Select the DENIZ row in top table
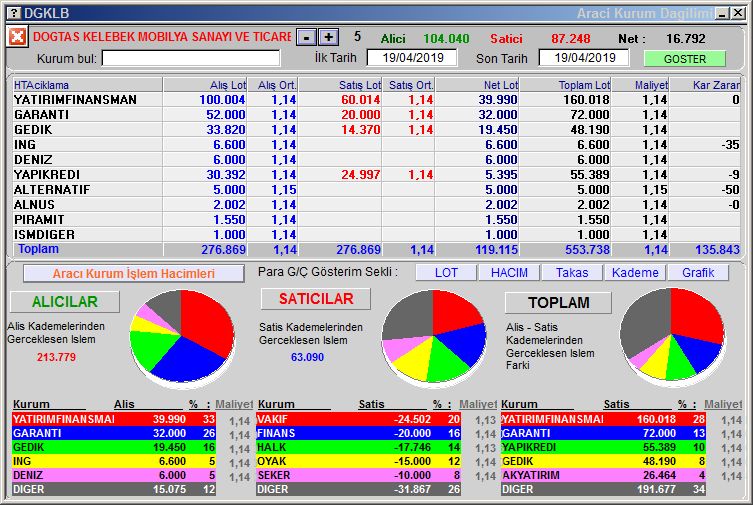Viewport: 753px width, 505px height. 376,159
